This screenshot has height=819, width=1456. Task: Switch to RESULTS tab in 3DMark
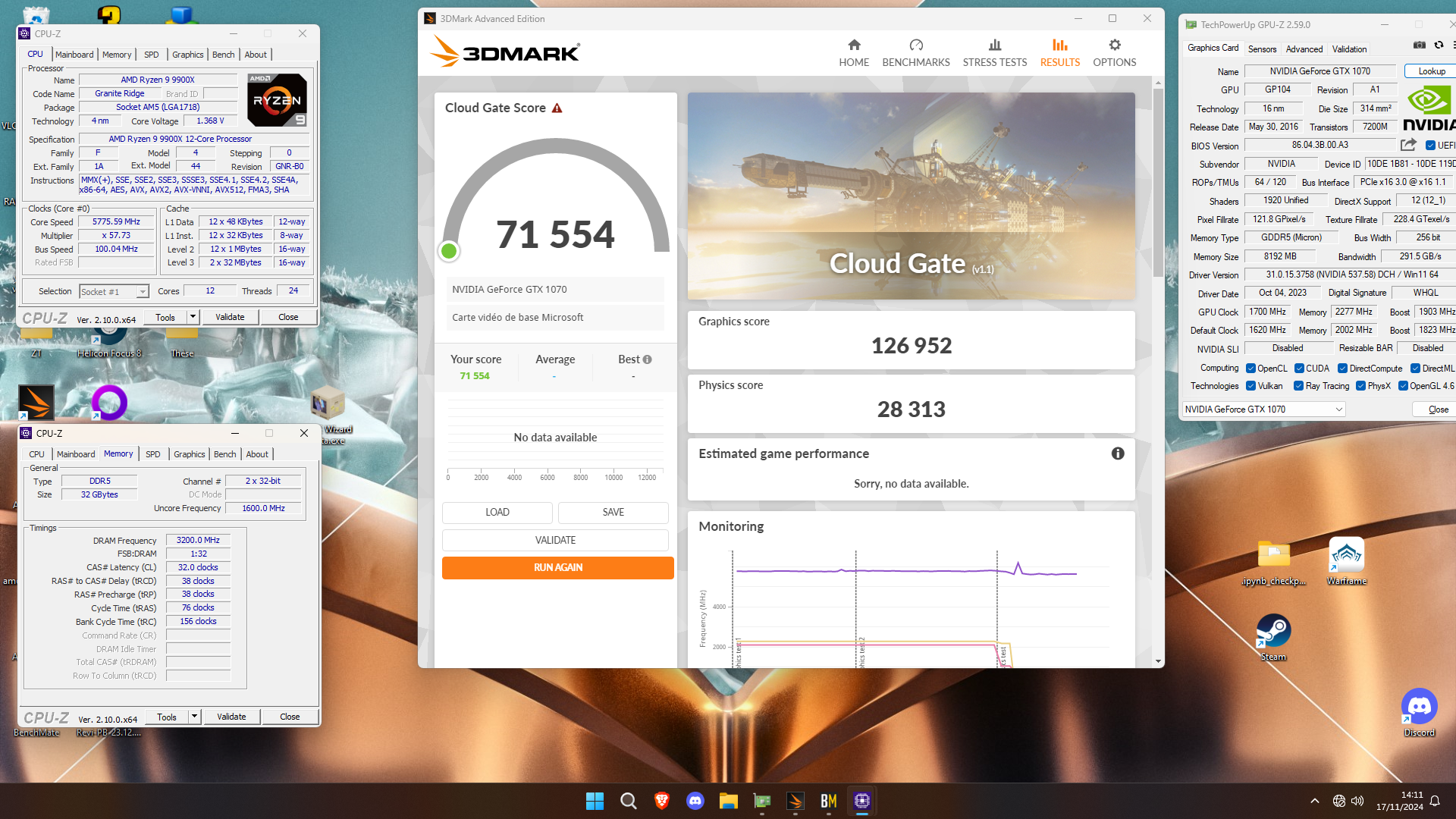1059,53
